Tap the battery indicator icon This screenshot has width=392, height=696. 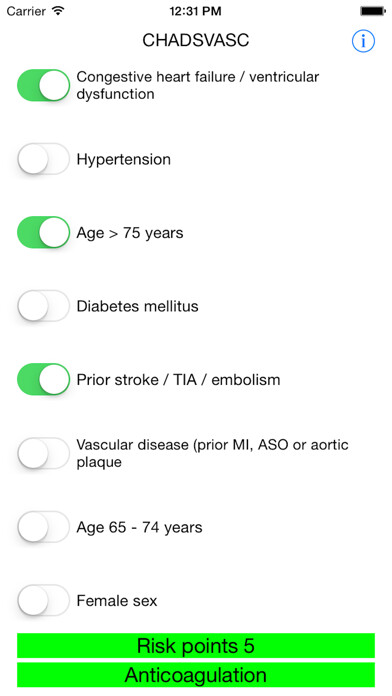[373, 11]
